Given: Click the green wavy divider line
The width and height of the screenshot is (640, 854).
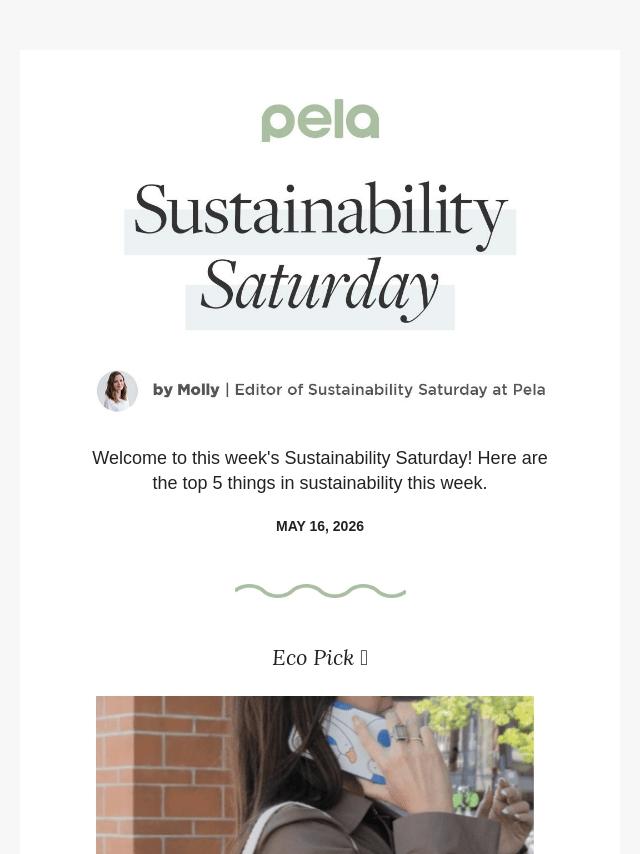Looking at the screenshot, I should click(x=320, y=591).
